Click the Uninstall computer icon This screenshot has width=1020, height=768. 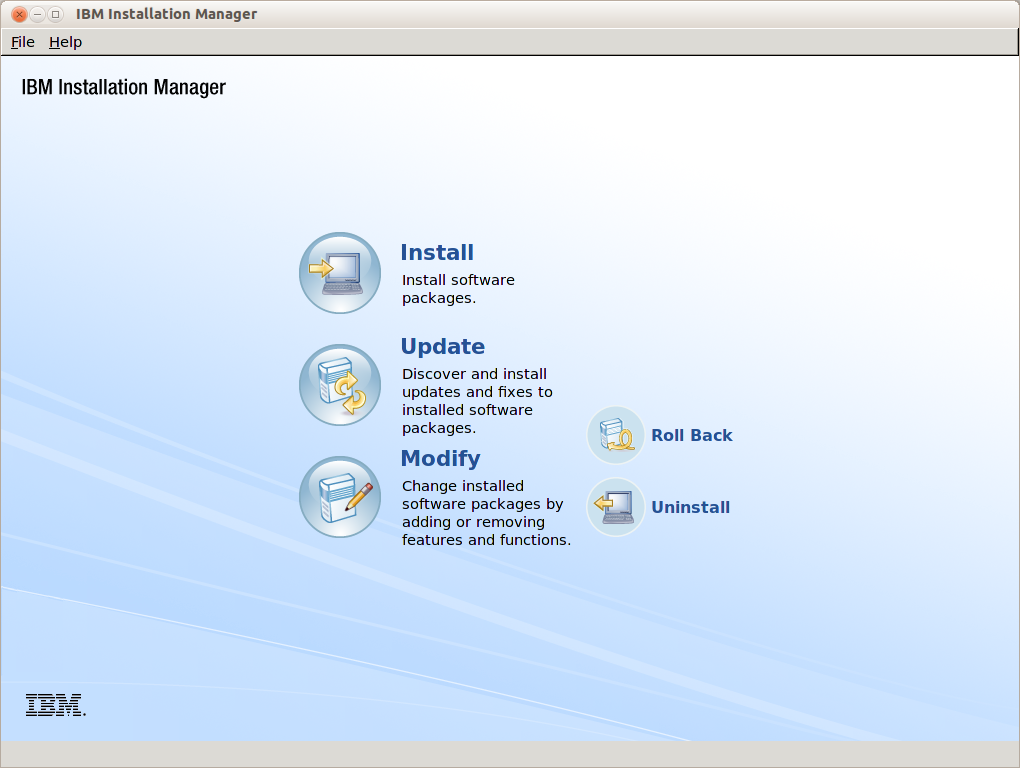[615, 507]
